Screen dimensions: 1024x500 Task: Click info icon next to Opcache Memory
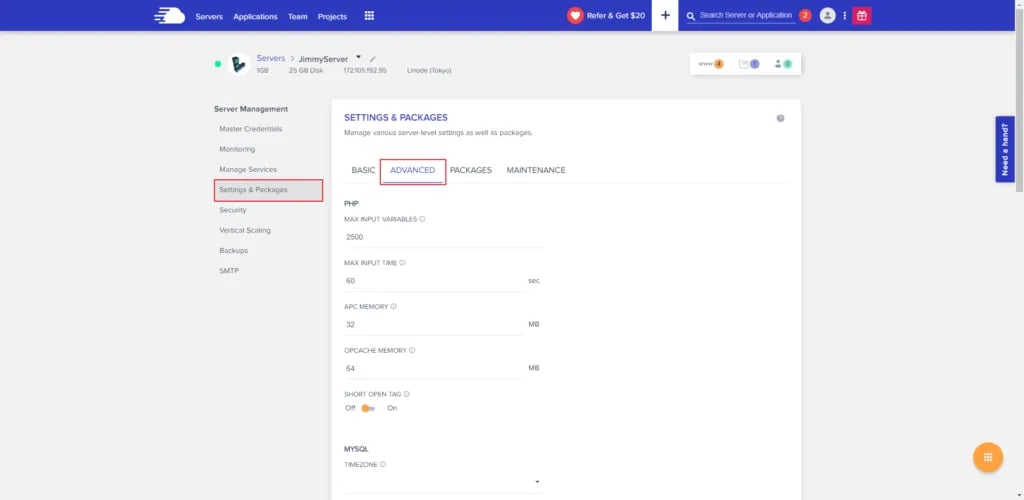tap(412, 351)
